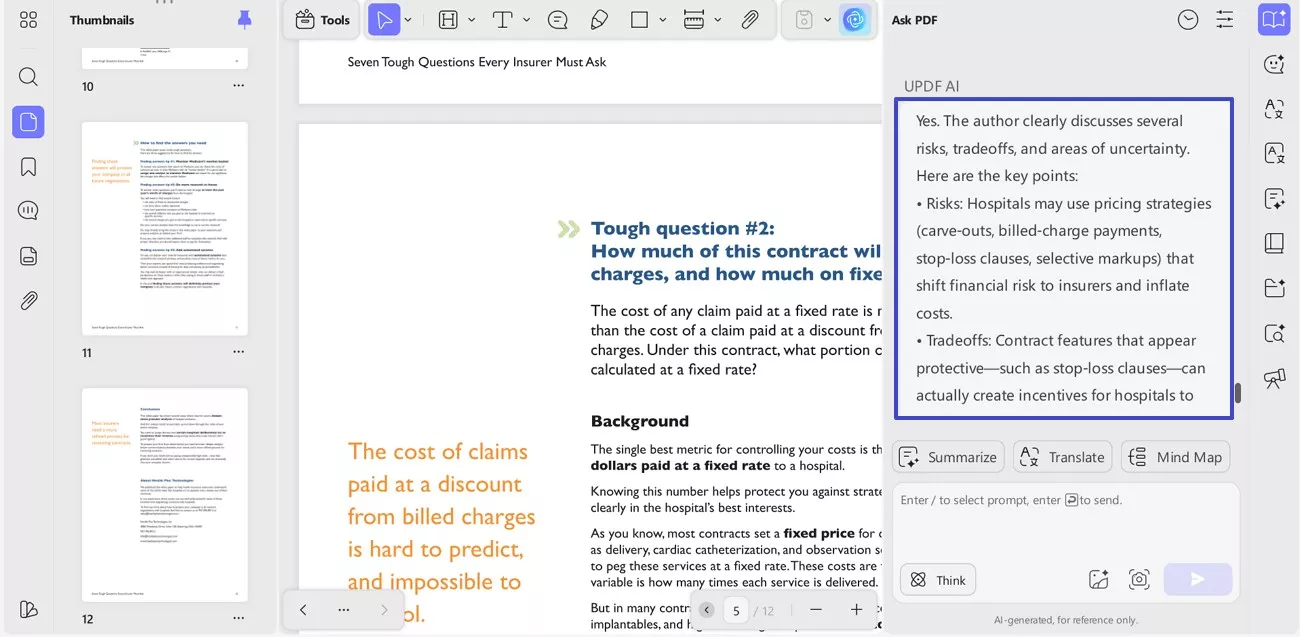The image size is (1300, 637).
Task: Go back with the left arrow
Action: [303, 610]
